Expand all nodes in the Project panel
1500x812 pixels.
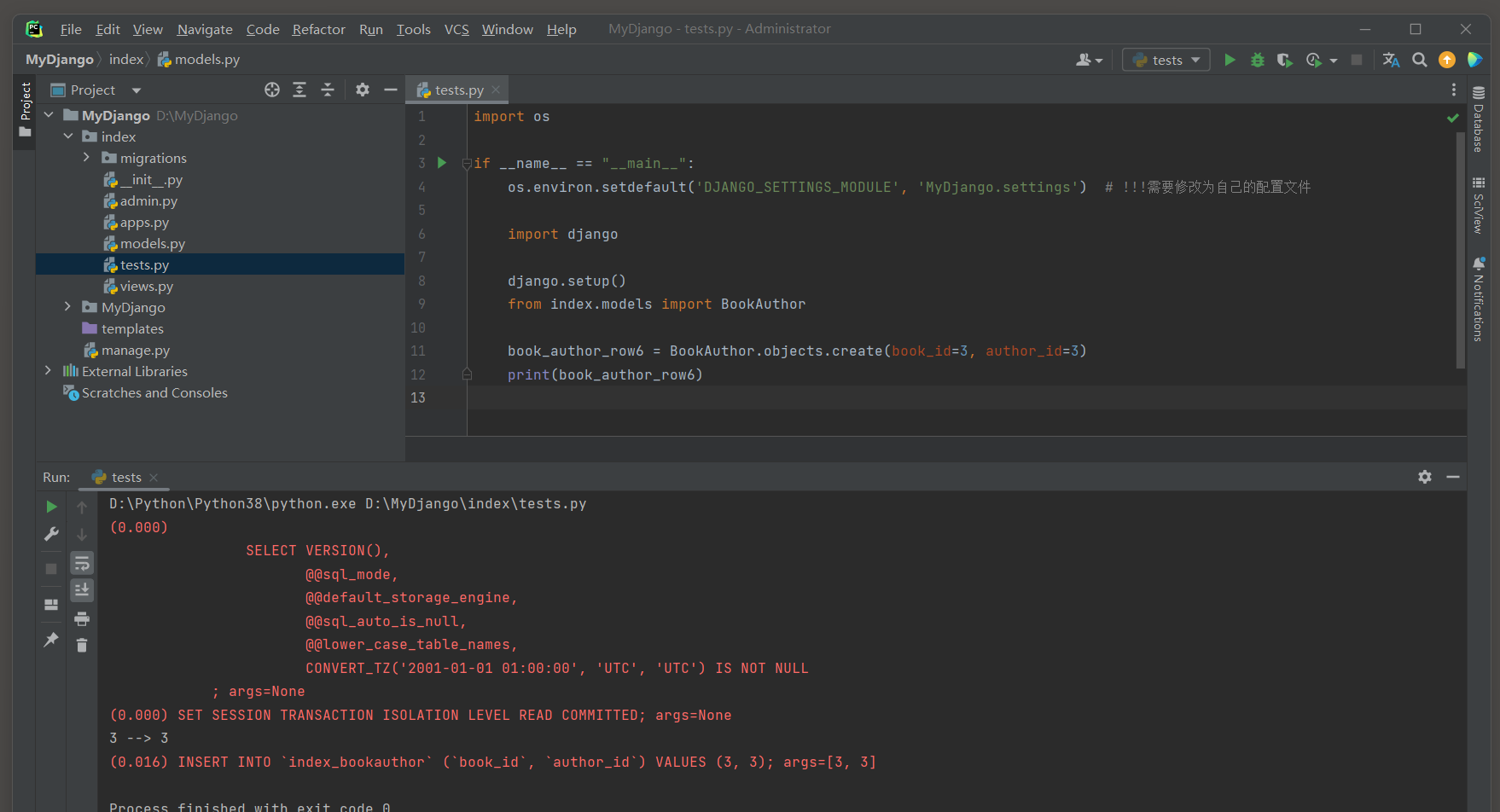tap(299, 90)
